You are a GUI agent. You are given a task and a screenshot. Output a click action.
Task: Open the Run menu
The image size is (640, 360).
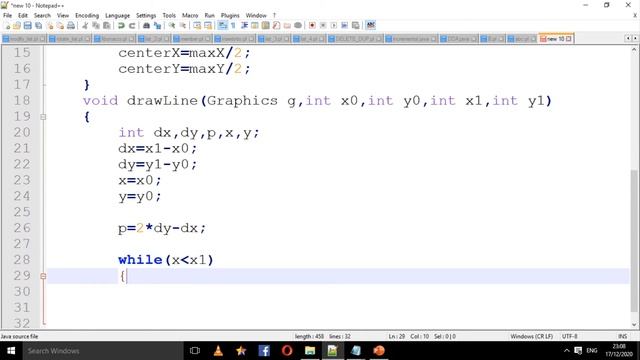click(x=209, y=16)
